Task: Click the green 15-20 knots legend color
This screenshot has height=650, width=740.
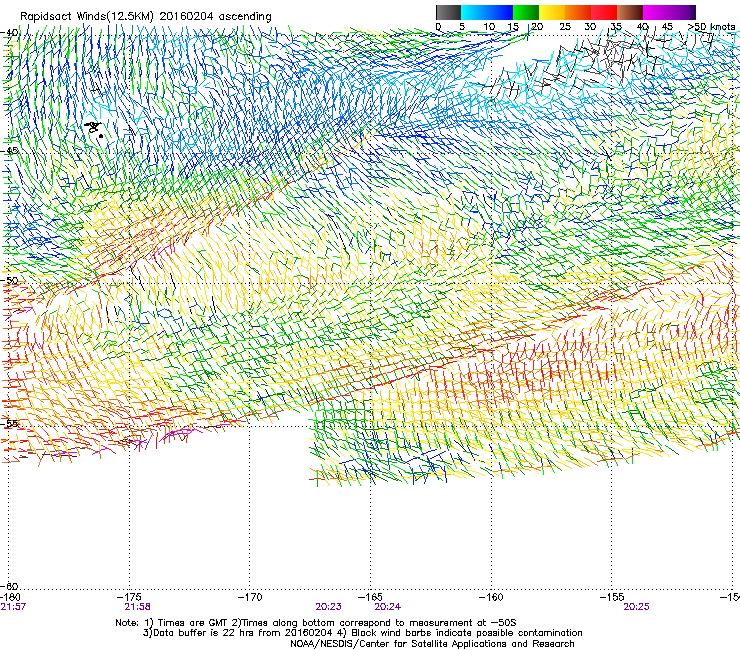Action: [526, 12]
